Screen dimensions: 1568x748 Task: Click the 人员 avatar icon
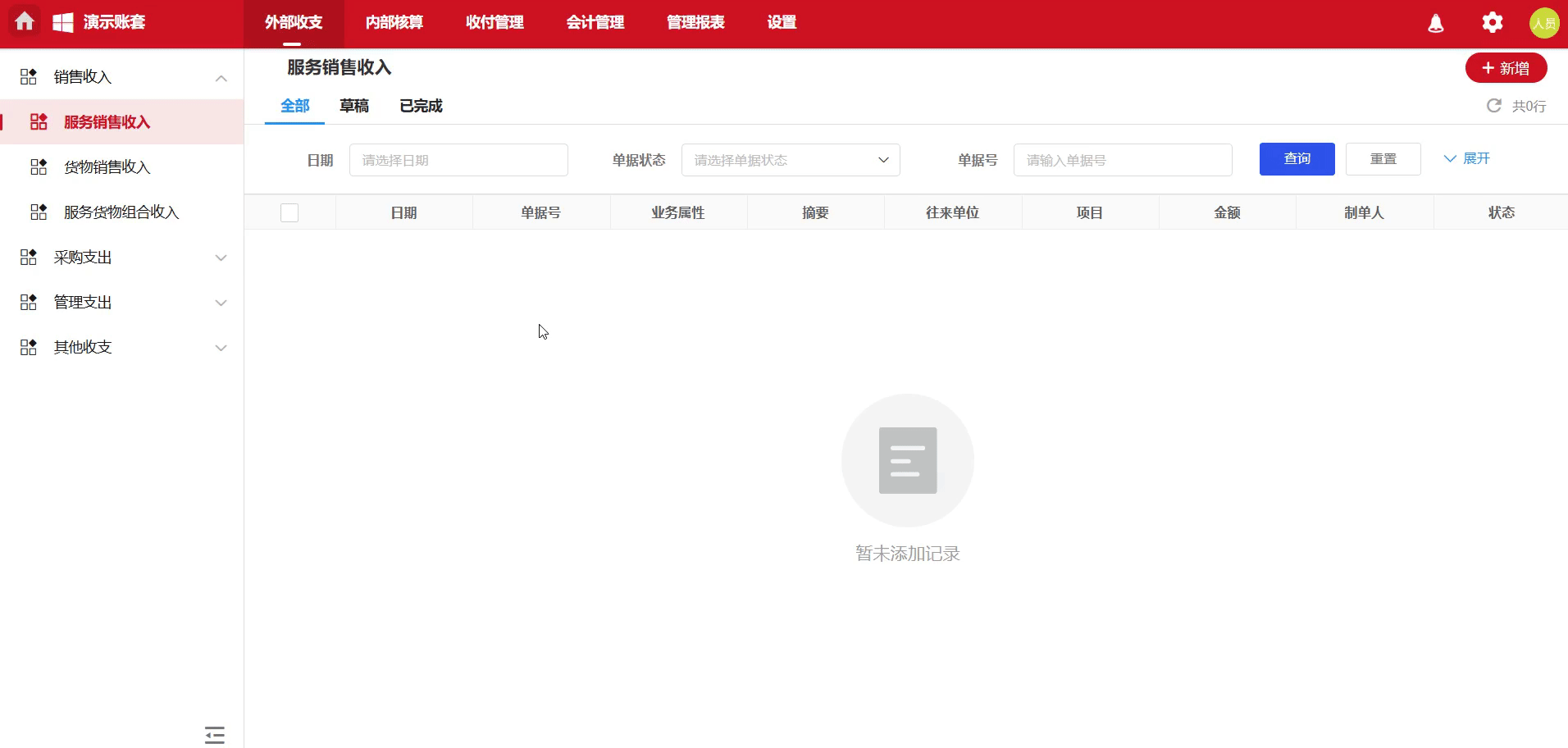tap(1545, 22)
